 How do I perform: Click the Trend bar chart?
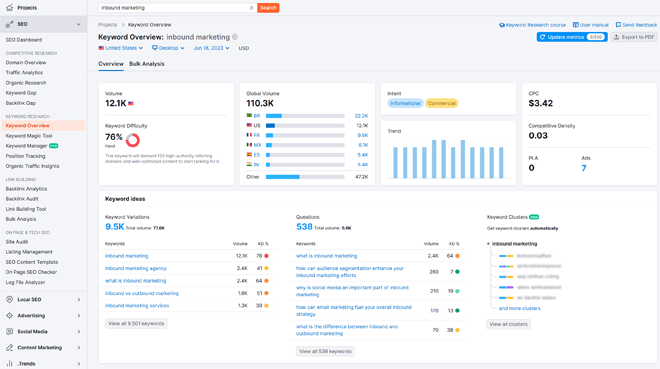click(448, 158)
